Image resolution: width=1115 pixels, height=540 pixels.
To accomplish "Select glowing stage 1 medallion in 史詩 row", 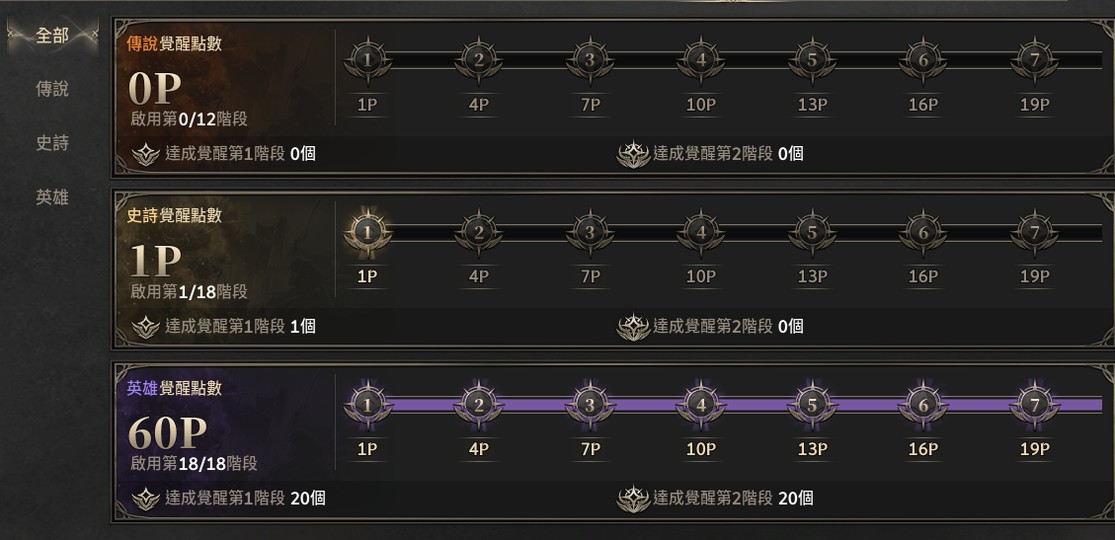I will [x=368, y=233].
